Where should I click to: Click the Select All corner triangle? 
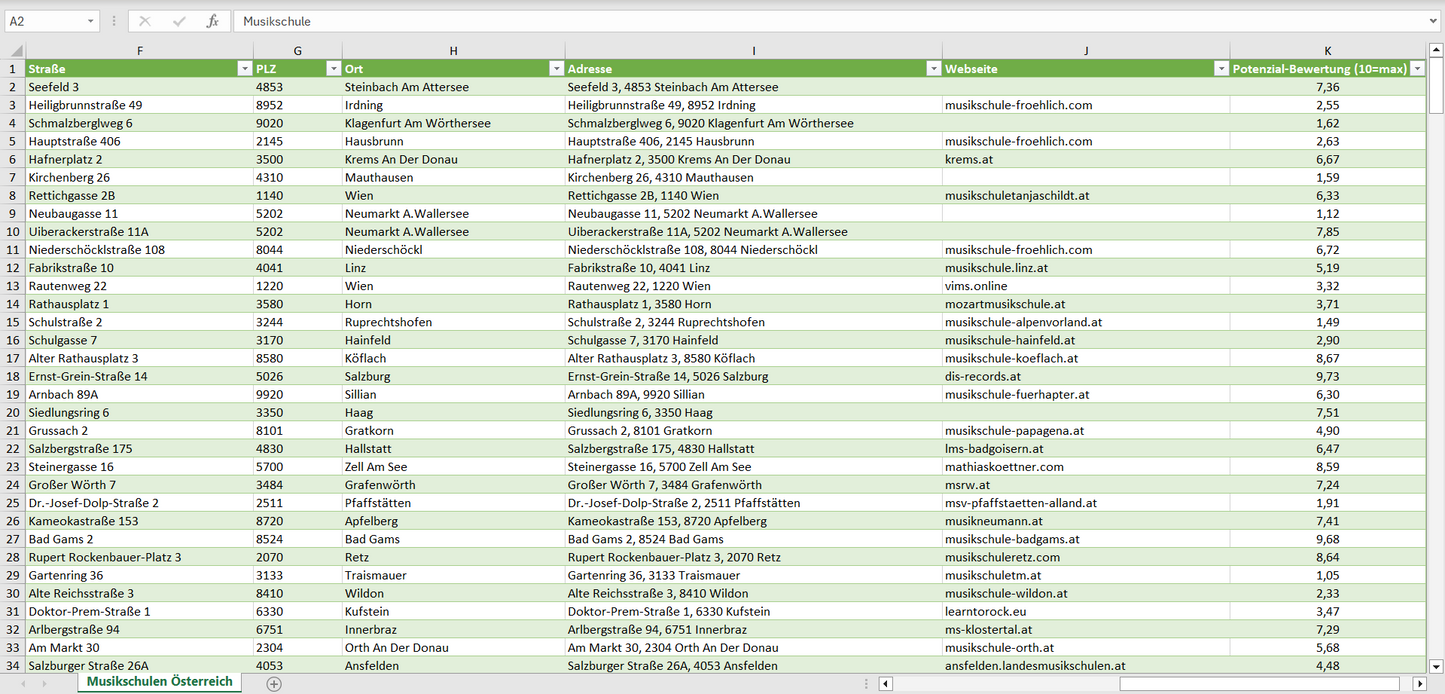(x=14, y=51)
